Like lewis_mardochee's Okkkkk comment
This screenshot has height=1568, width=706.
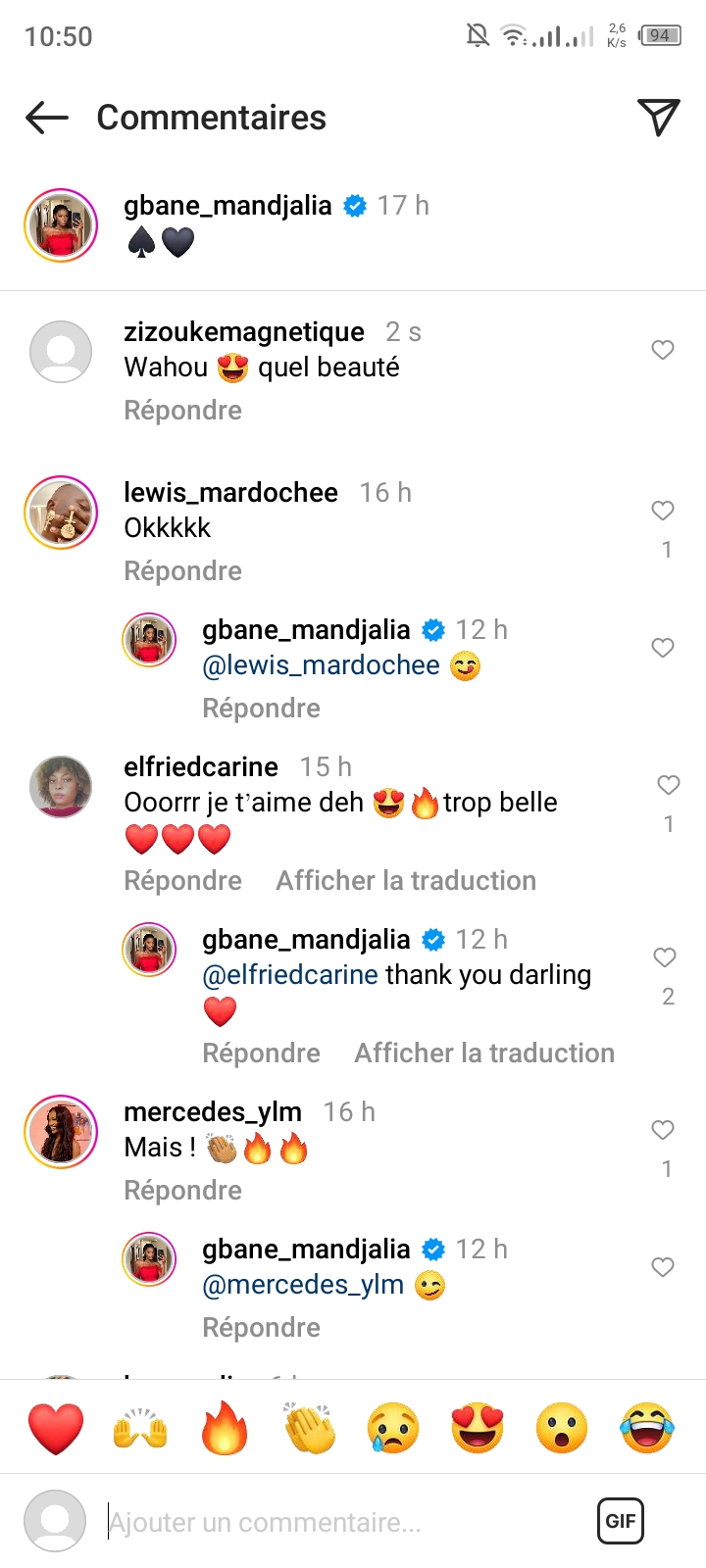tap(663, 511)
